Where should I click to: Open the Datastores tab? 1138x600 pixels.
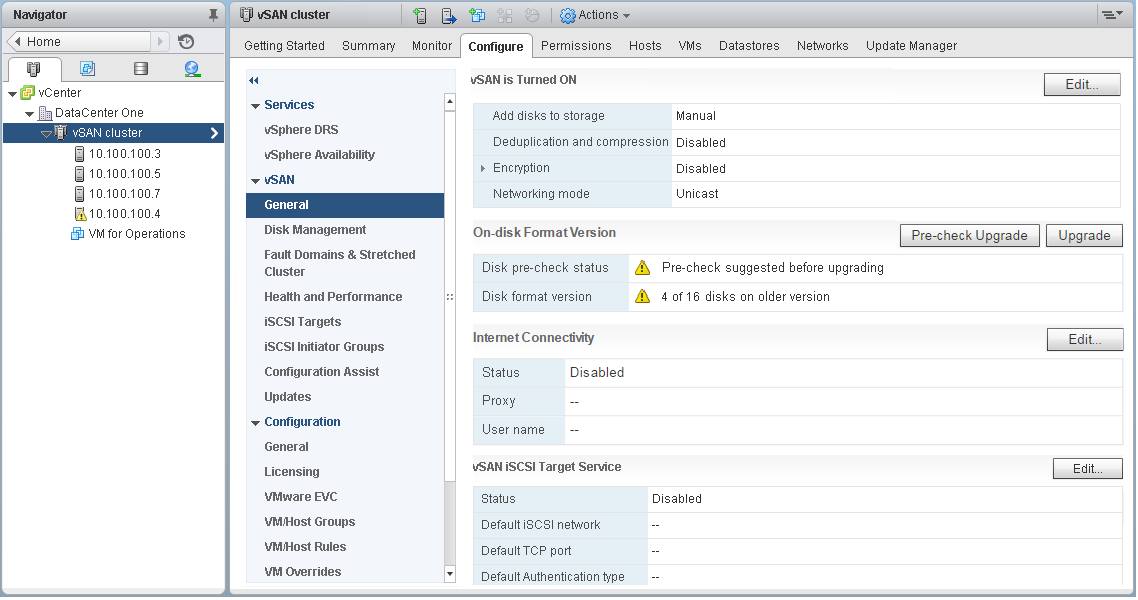[749, 46]
